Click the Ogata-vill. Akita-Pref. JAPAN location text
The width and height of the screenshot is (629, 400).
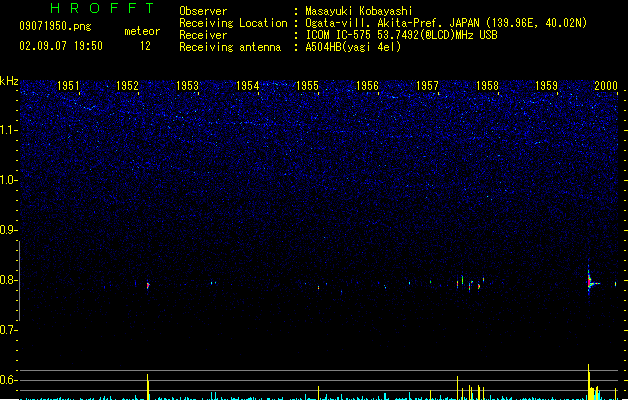[446, 23]
